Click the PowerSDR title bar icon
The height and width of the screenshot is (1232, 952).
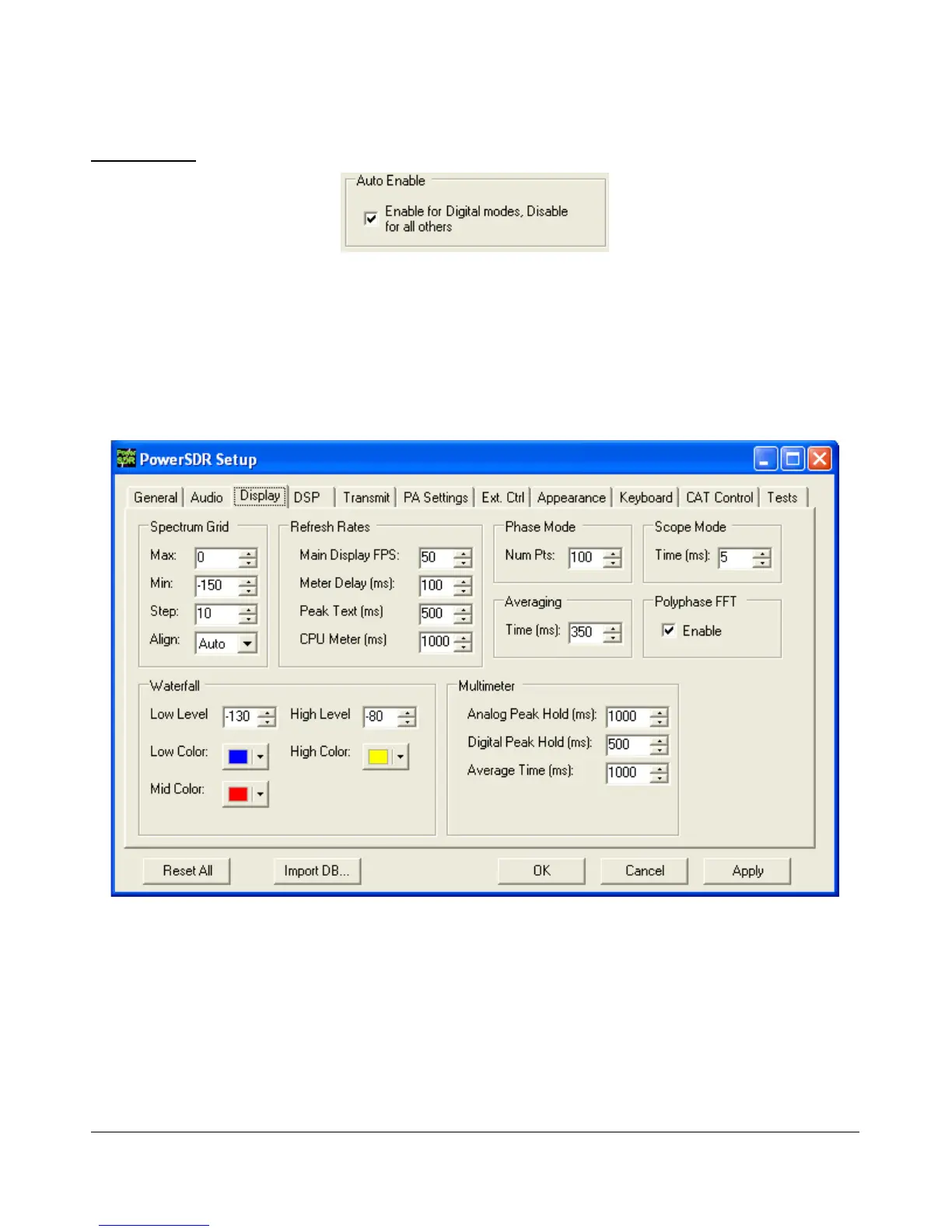[126, 459]
